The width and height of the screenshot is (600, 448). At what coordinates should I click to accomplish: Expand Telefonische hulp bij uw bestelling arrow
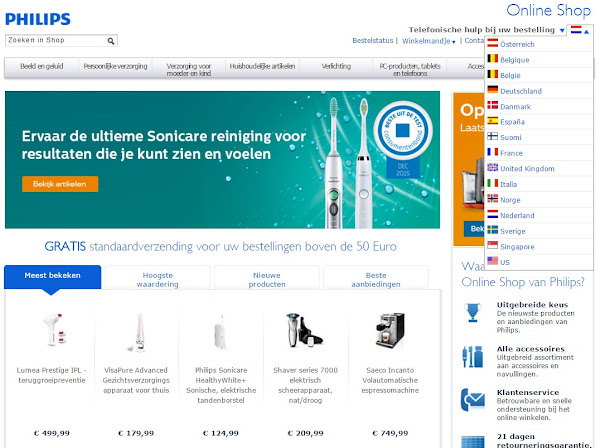pyautogui.click(x=562, y=31)
